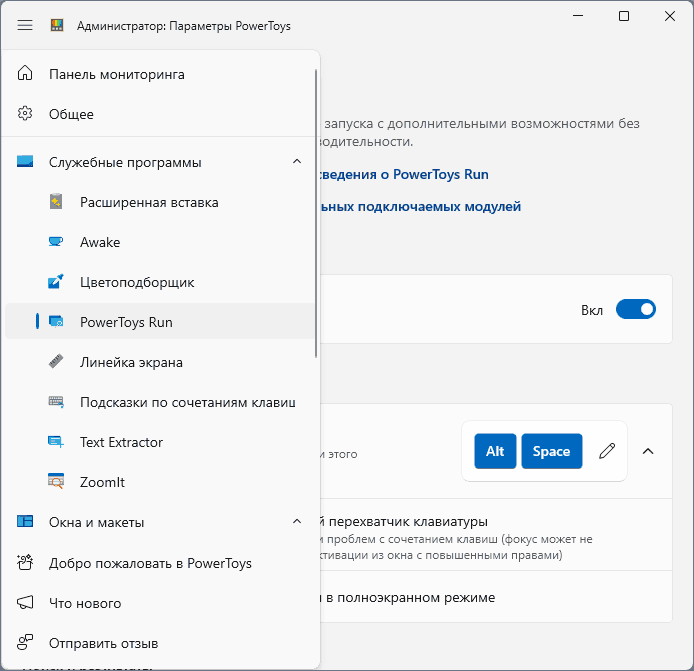
Task: Click the hamburger menu icon
Action: 25,26
